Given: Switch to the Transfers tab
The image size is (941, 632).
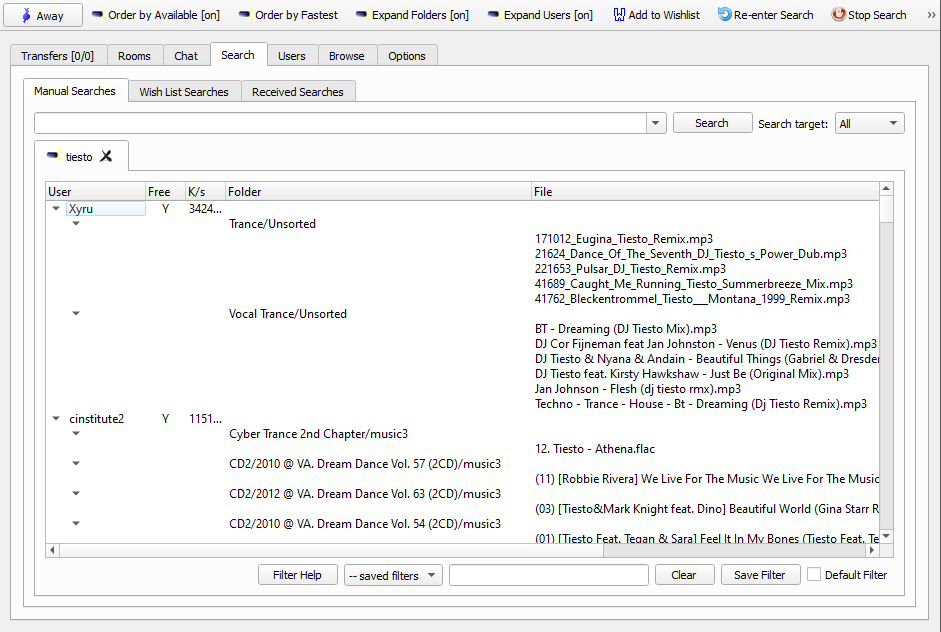Looking at the screenshot, I should click(x=57, y=56).
